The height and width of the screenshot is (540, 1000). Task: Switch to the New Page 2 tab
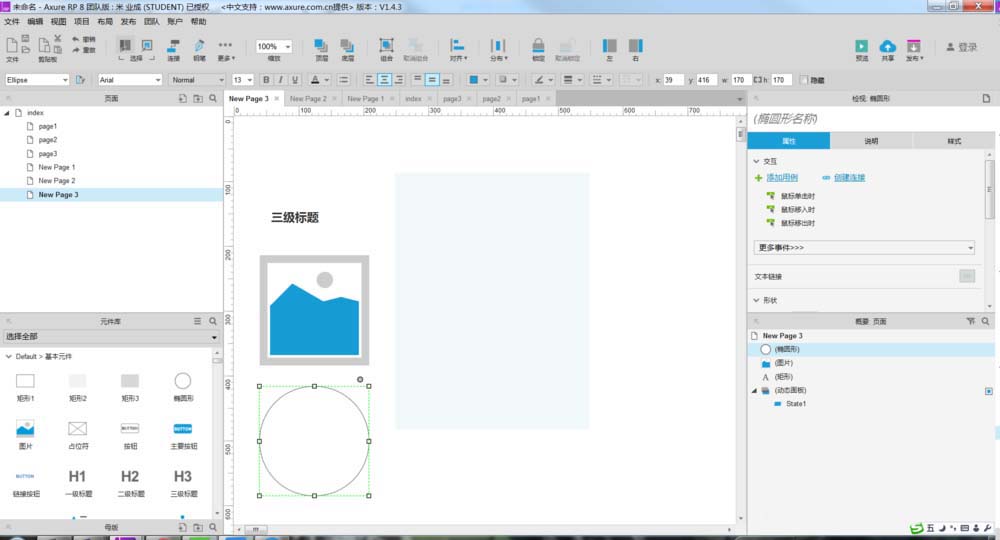click(x=308, y=99)
